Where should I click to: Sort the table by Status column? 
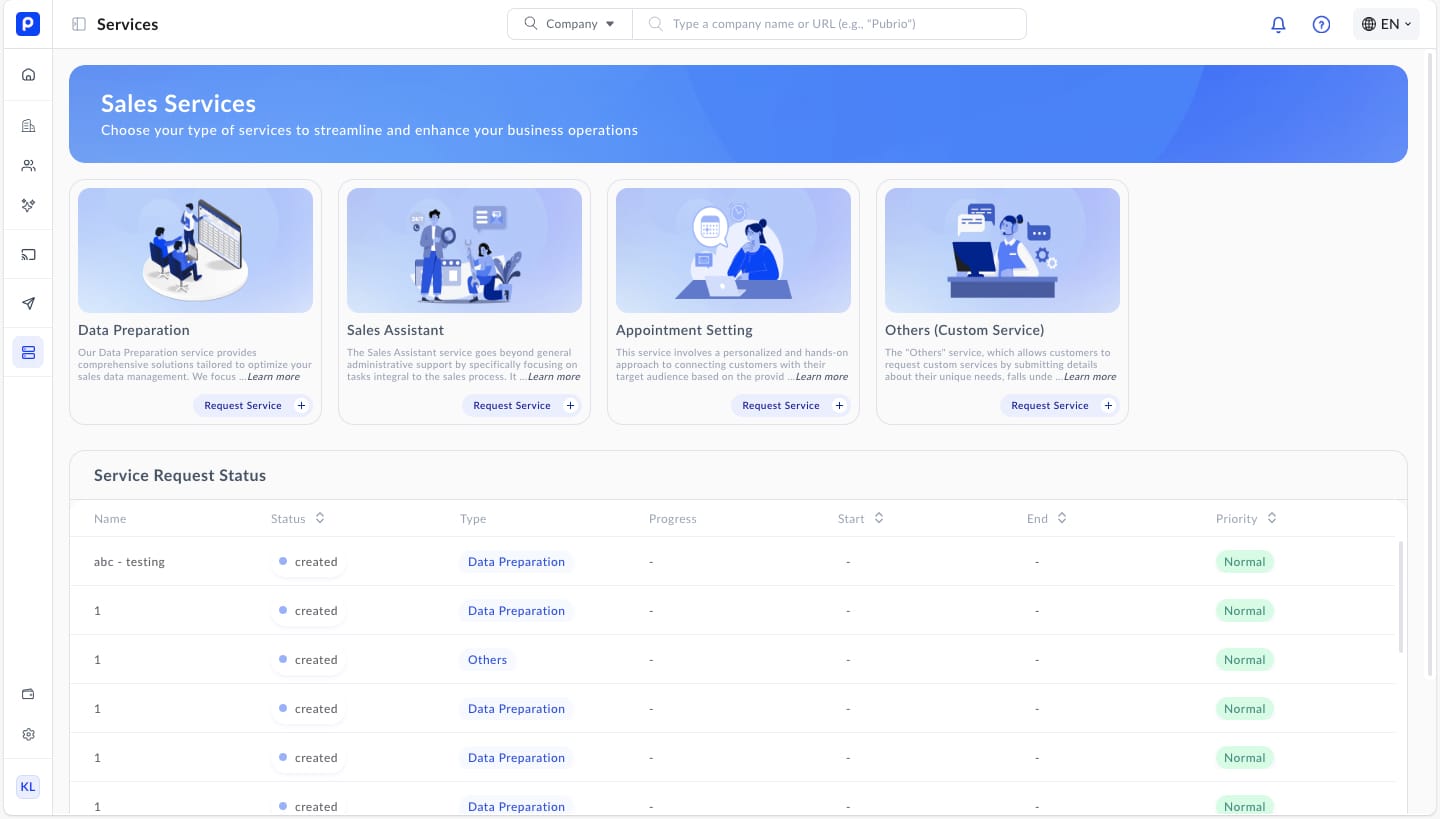320,518
